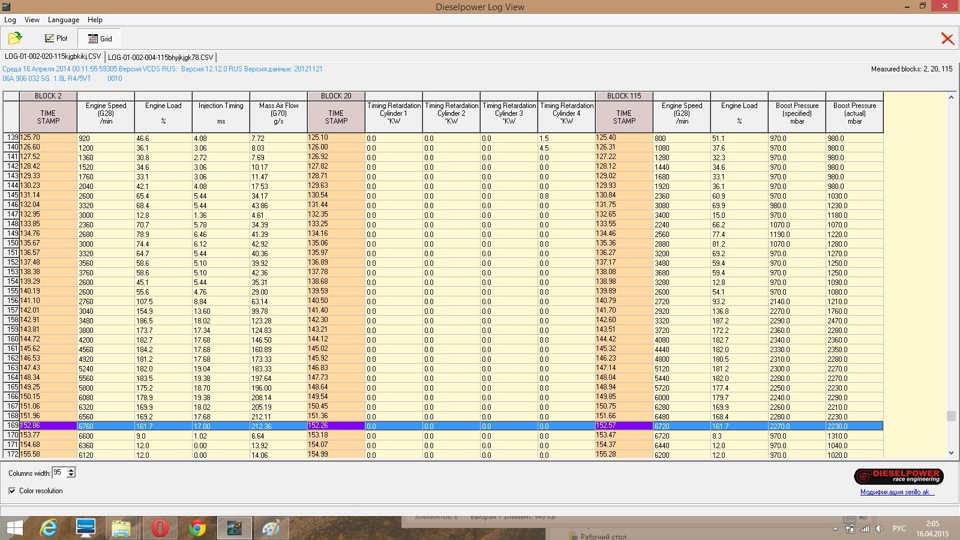Switch to Plot view in the toolbar

(56, 38)
